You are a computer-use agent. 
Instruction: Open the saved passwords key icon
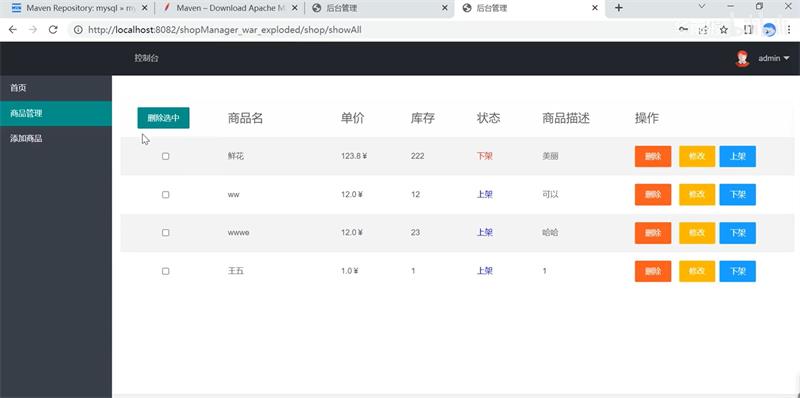(x=683, y=30)
